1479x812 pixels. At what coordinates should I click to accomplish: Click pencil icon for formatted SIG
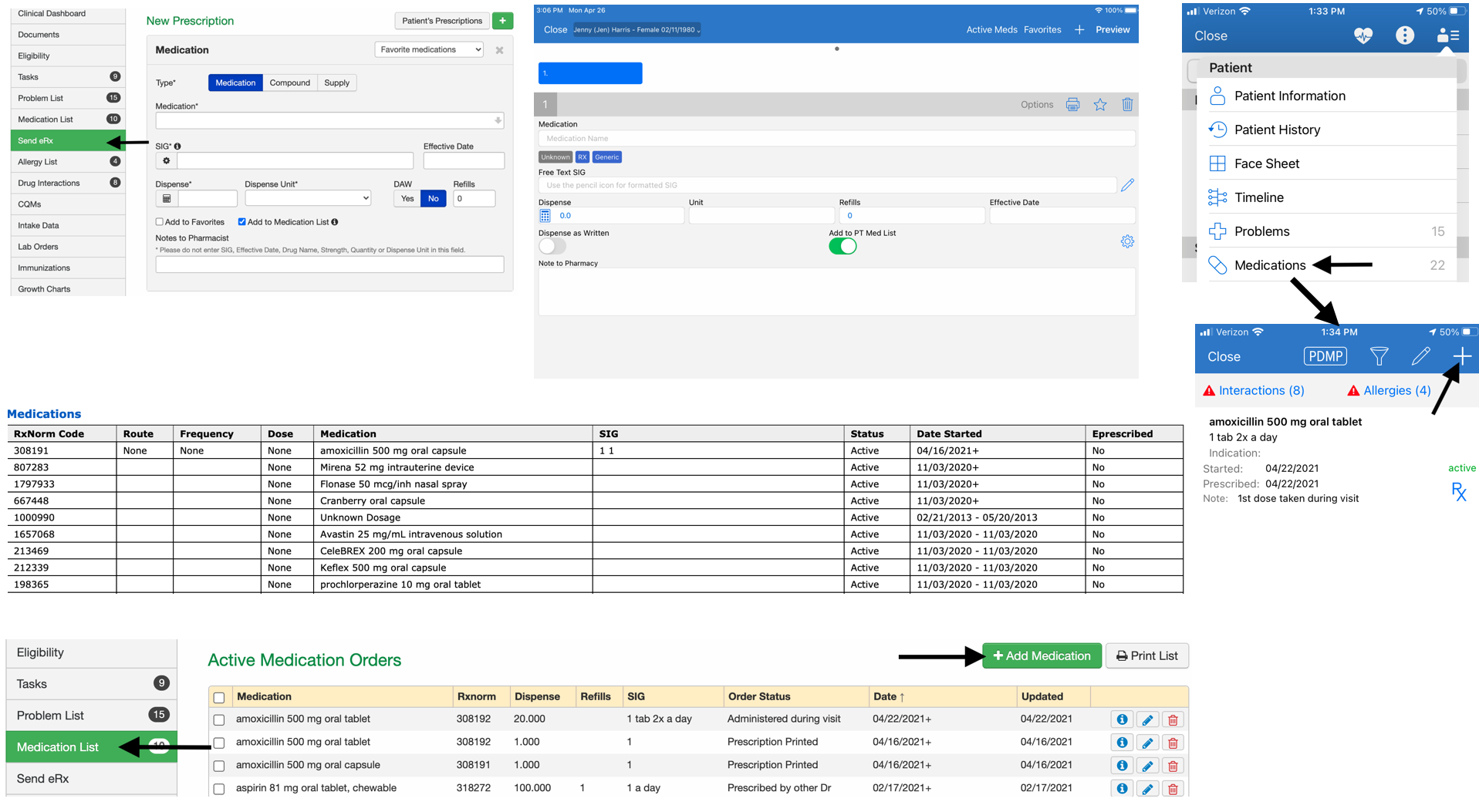point(1127,185)
